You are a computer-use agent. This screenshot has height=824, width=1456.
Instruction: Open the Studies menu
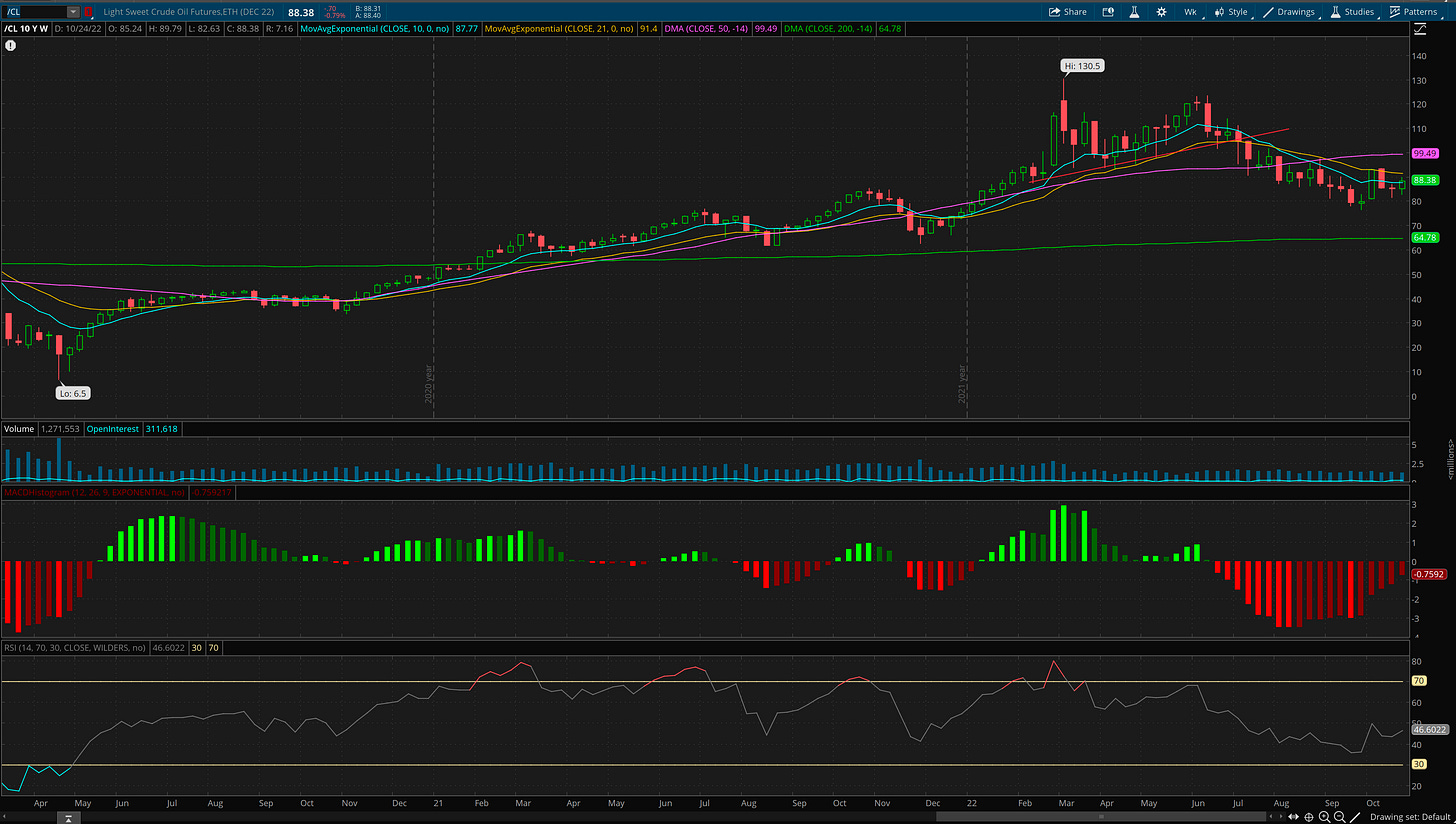pos(1352,12)
